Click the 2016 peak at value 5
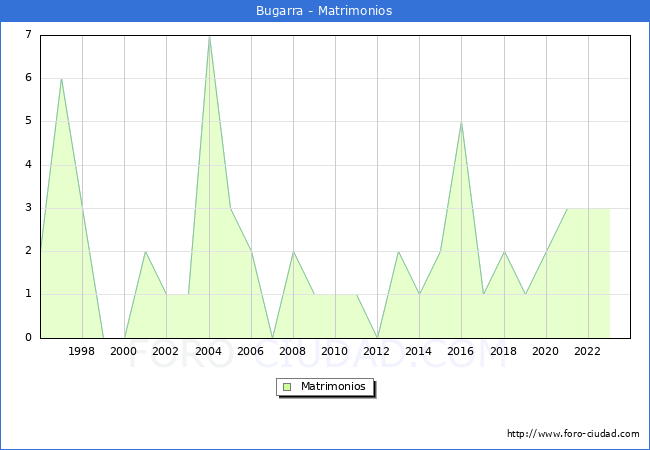Screen dimensions: 650x450 (461, 122)
